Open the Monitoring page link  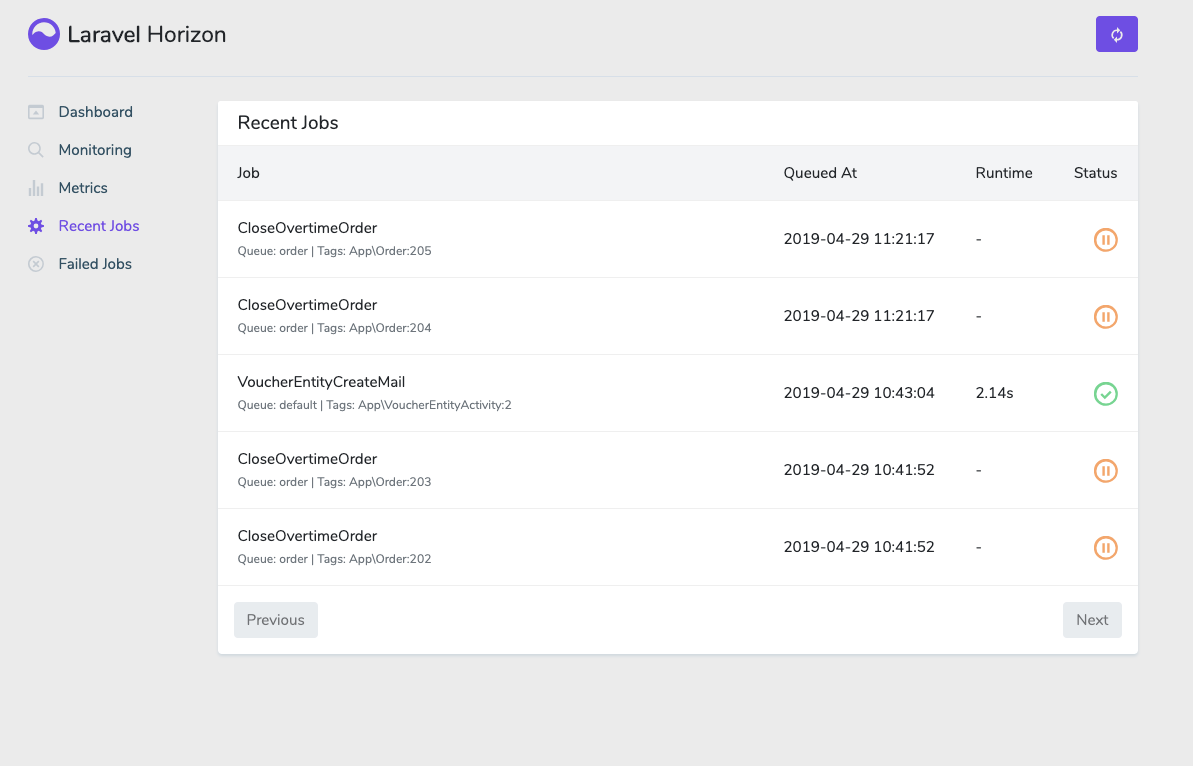95,149
